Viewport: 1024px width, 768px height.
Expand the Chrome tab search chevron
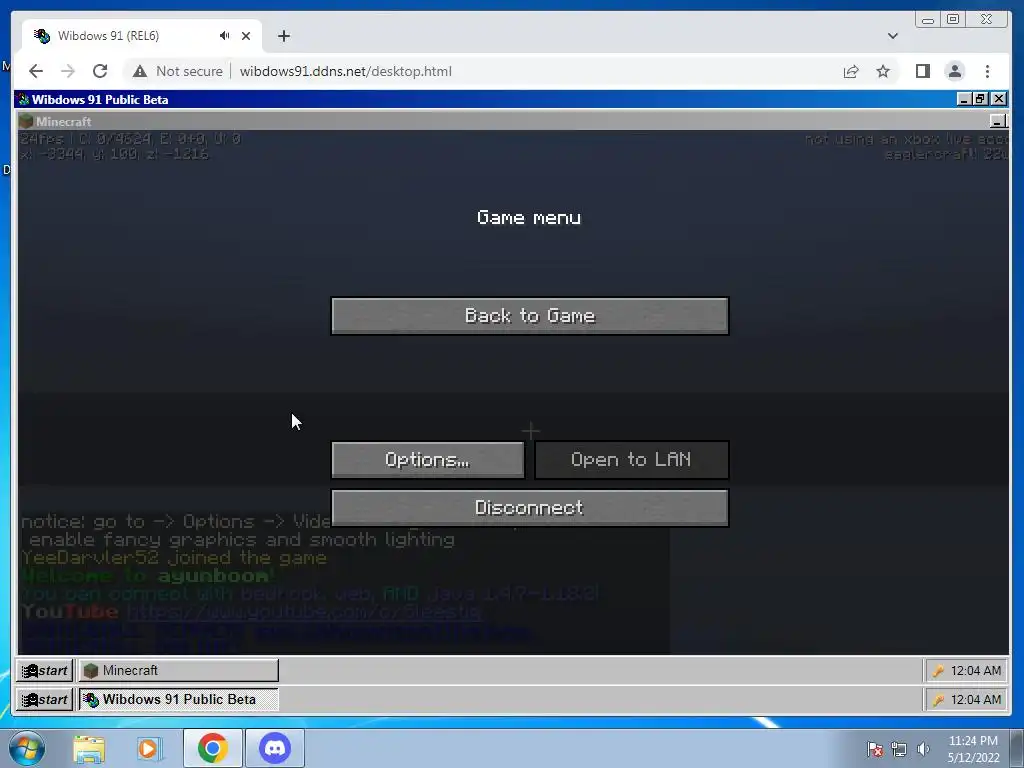[x=893, y=36]
